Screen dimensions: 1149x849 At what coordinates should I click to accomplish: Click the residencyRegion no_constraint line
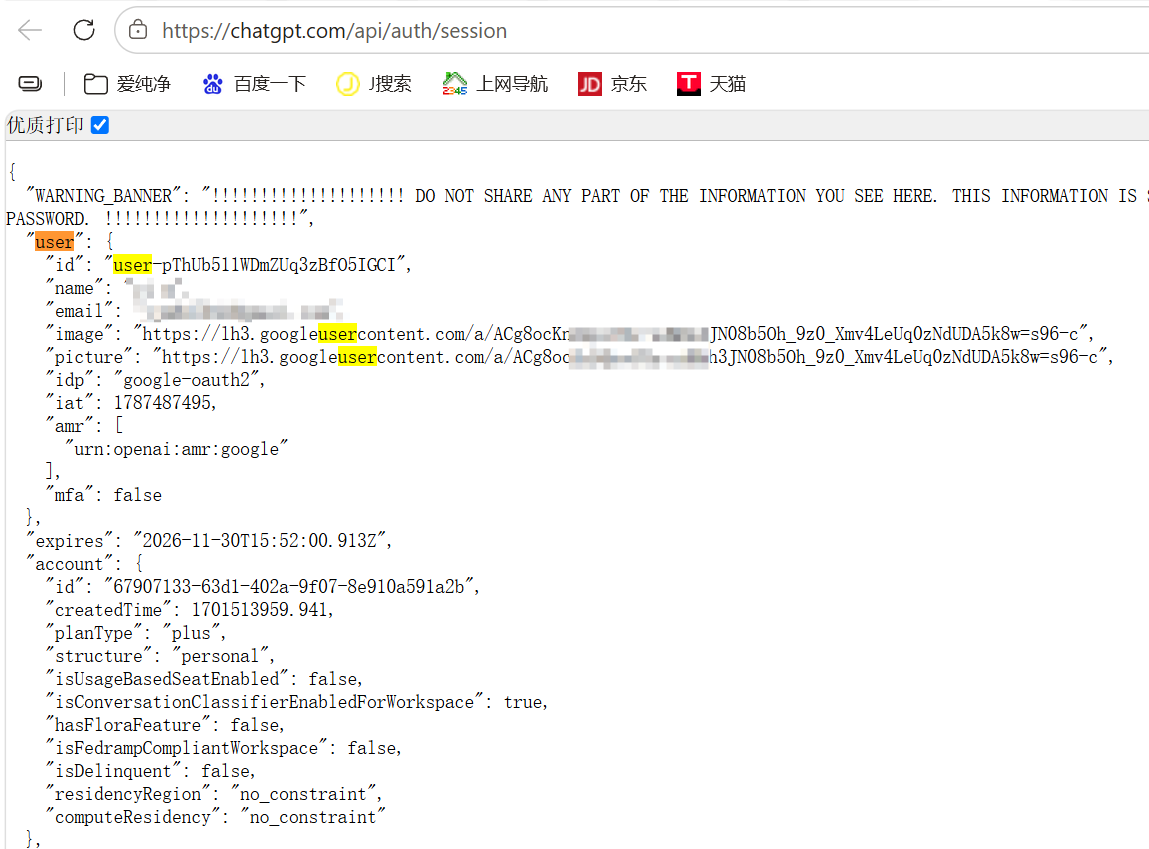pyautogui.click(x=214, y=794)
